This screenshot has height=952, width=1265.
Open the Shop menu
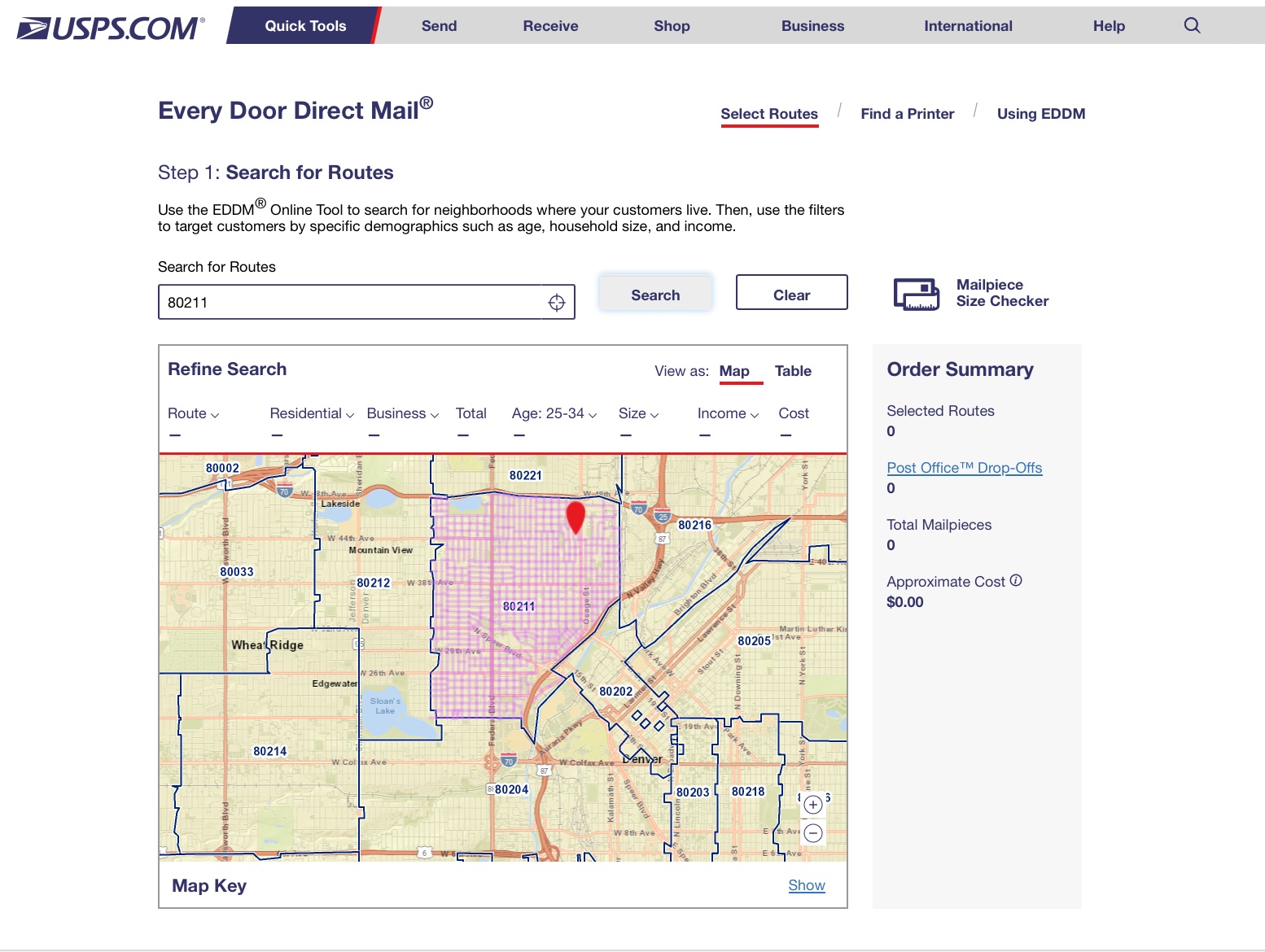[x=672, y=25]
